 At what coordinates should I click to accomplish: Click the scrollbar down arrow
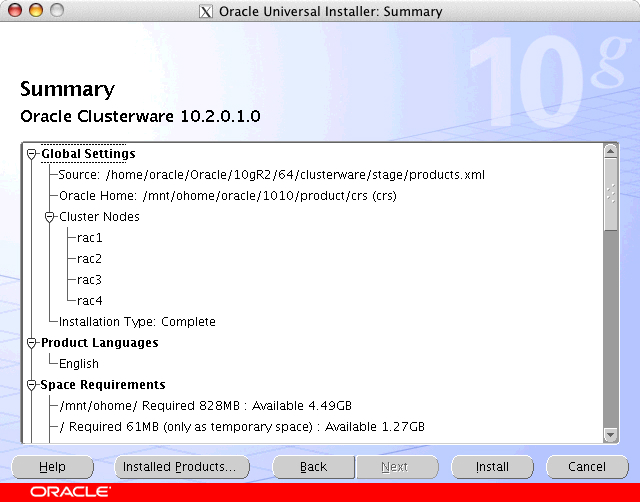click(x=611, y=435)
